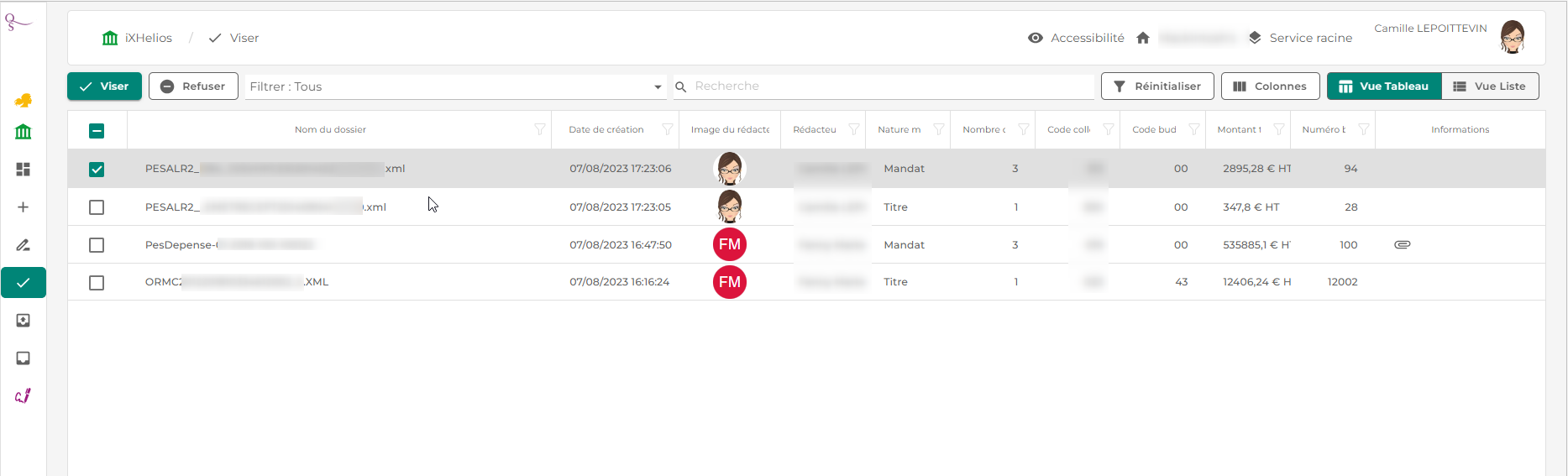This screenshot has height=476, width=1568.
Task: Open the Filtrer : Tous dropdown
Action: (454, 86)
